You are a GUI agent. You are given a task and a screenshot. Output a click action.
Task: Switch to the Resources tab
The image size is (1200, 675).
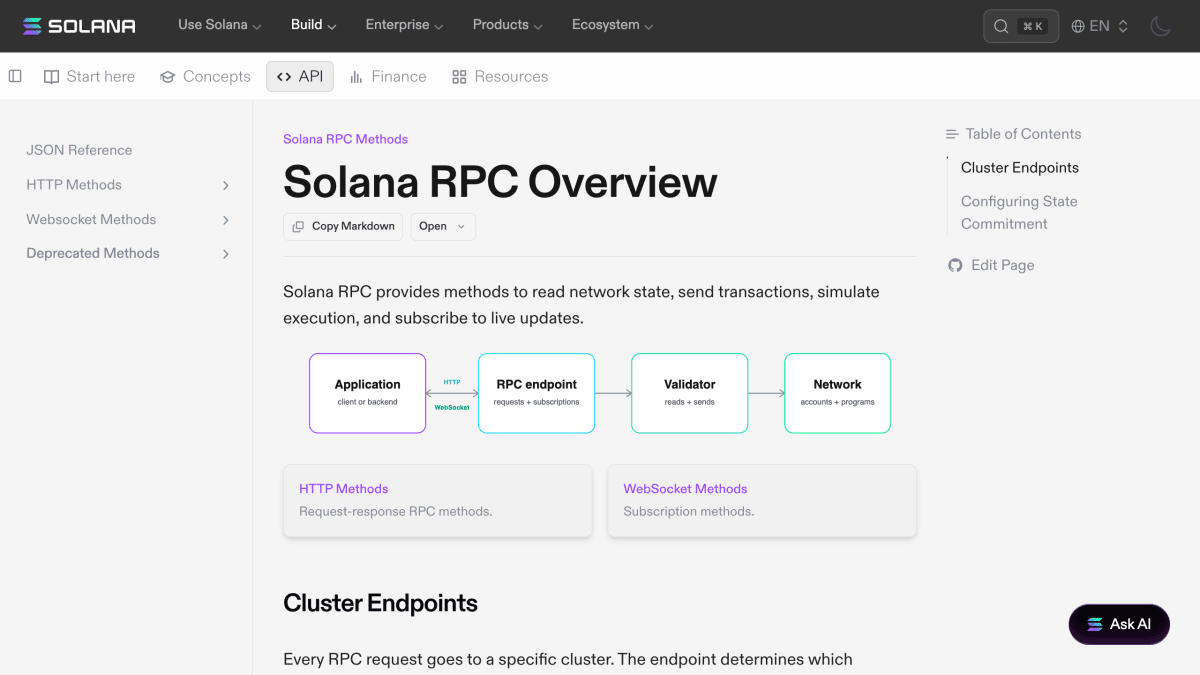pyautogui.click(x=500, y=76)
